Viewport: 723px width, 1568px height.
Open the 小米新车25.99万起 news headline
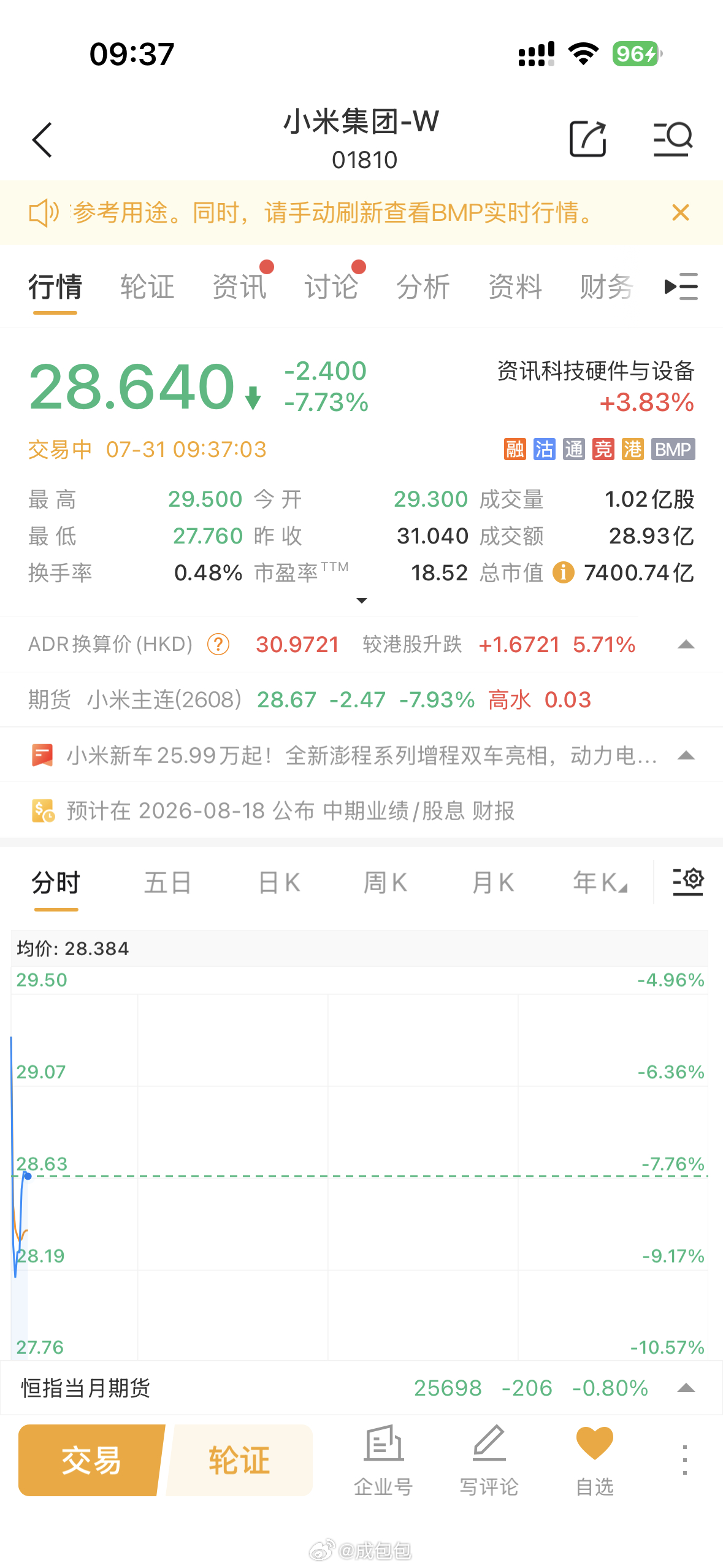point(362,755)
